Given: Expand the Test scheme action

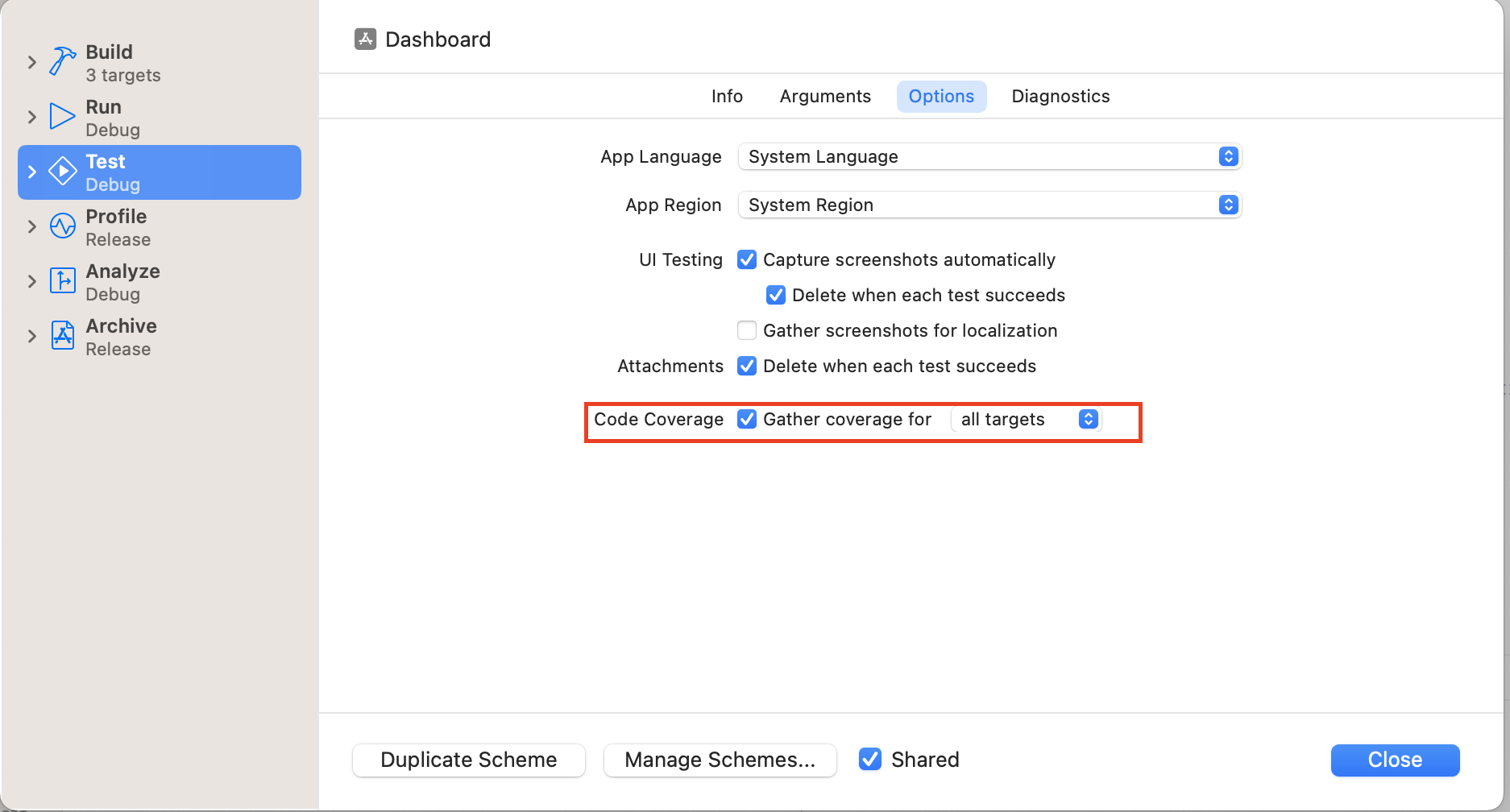Looking at the screenshot, I should 32,172.
